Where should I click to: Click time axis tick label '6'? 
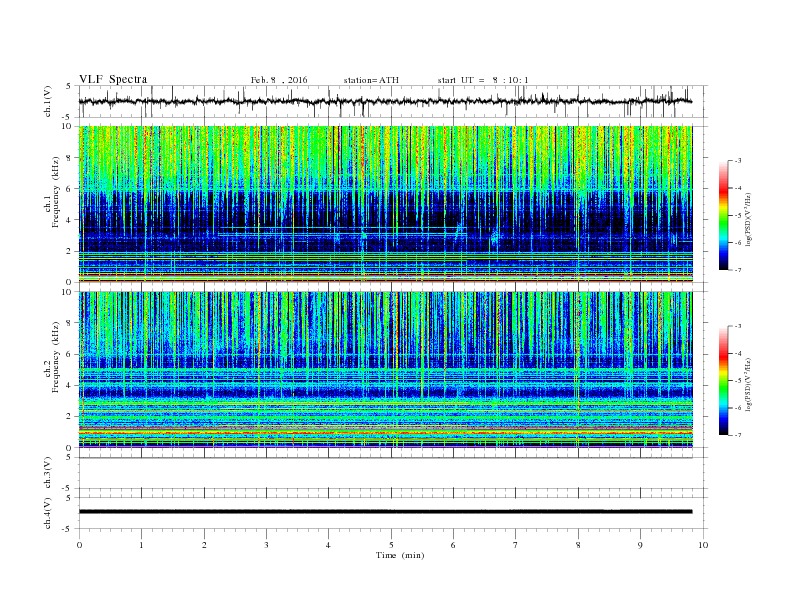click(x=453, y=545)
